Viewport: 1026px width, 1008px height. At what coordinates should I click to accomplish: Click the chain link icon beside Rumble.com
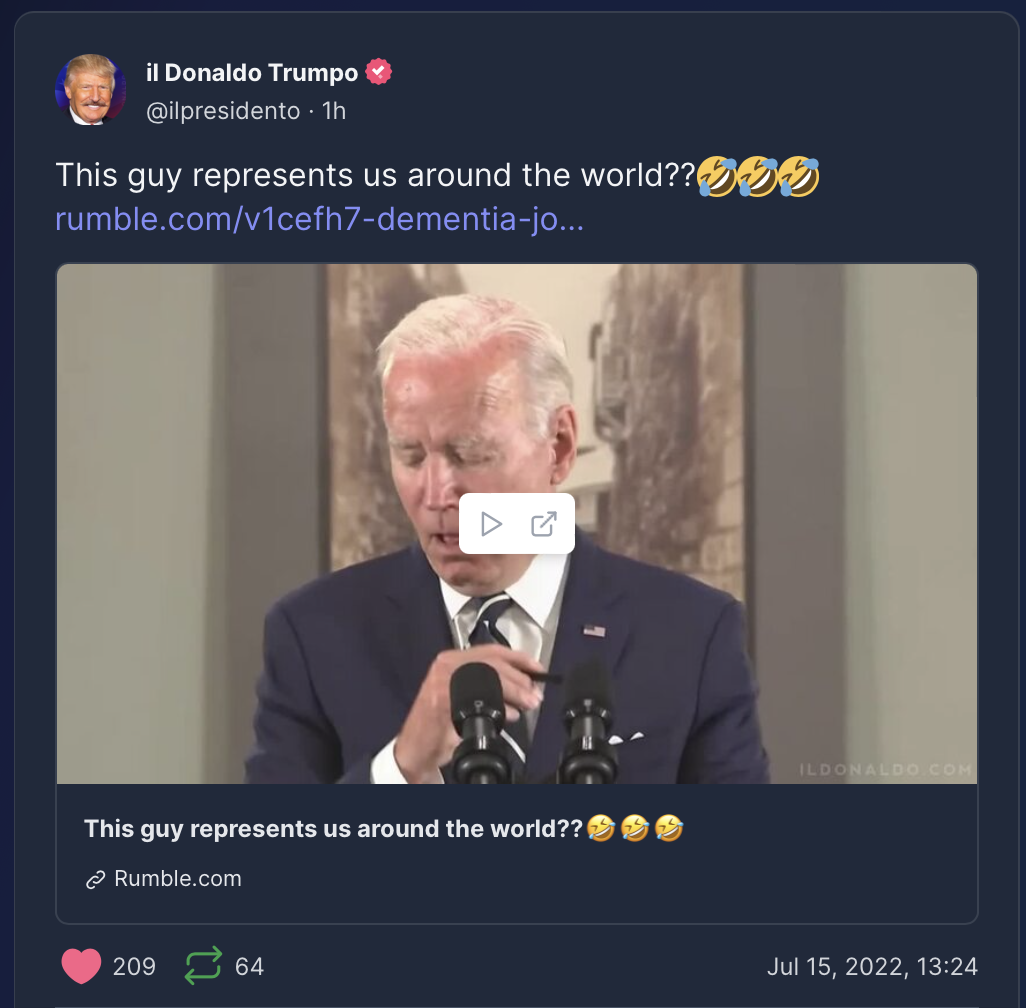tap(96, 880)
